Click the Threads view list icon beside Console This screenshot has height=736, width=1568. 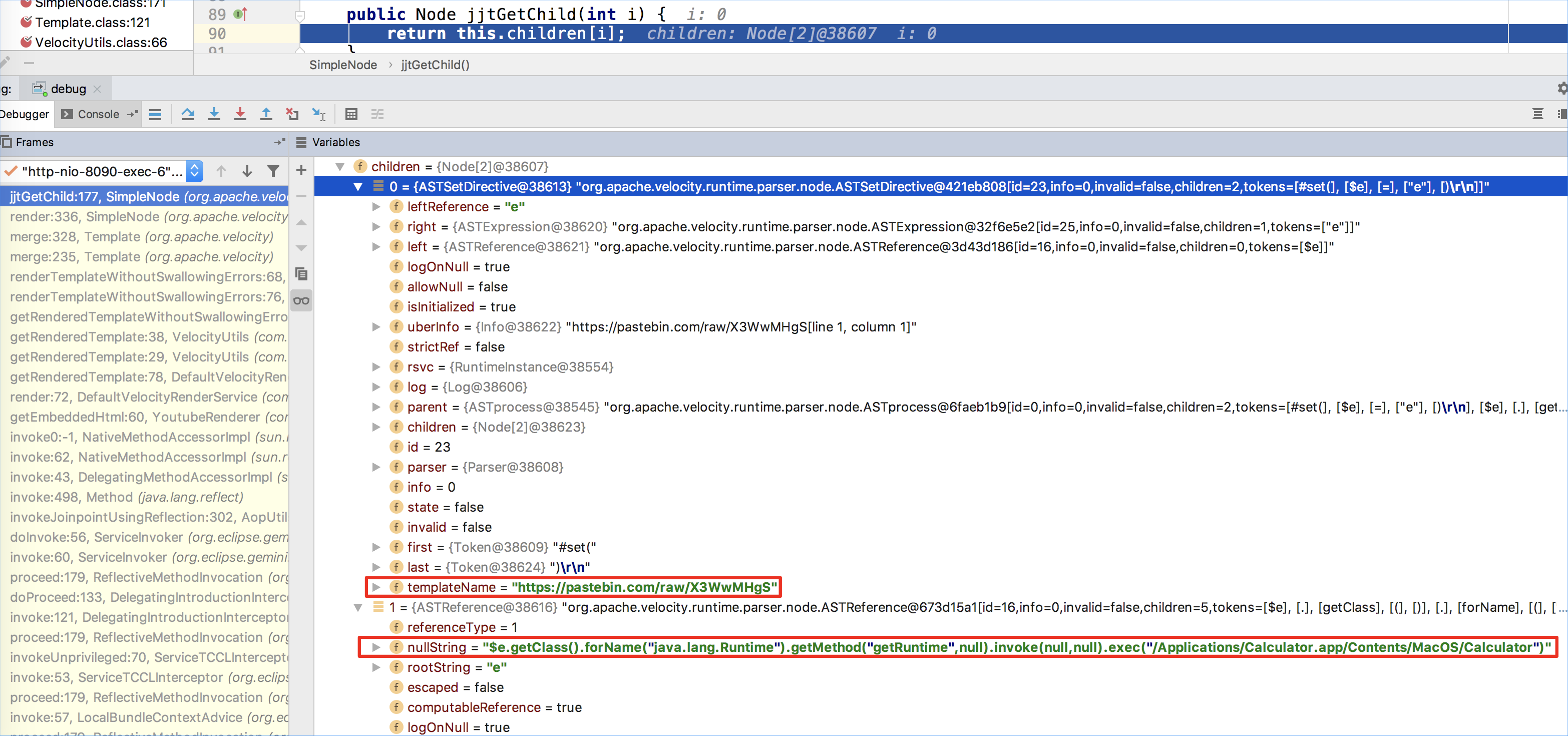pos(155,114)
